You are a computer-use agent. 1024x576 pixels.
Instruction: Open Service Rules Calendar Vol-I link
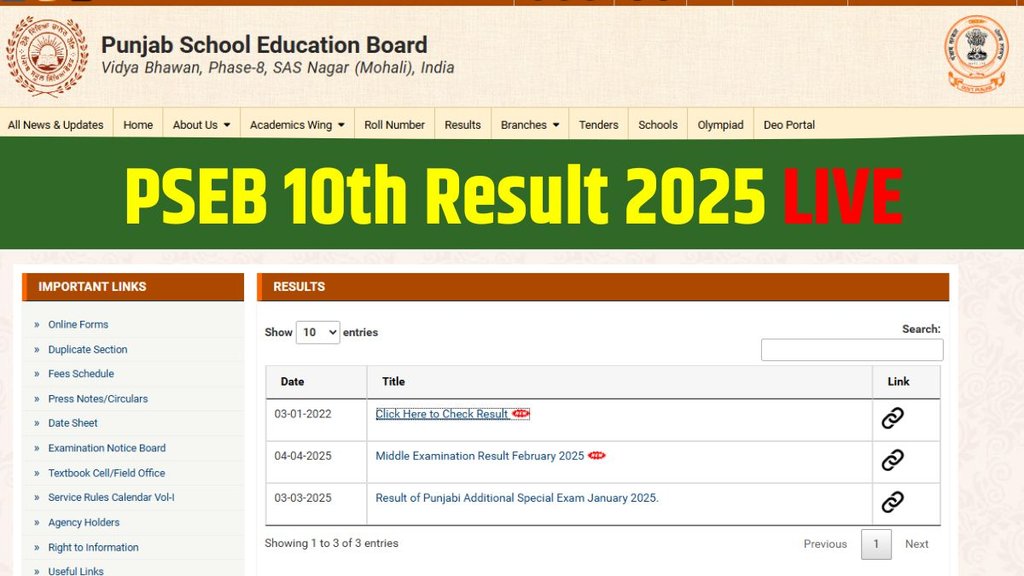[111, 498]
